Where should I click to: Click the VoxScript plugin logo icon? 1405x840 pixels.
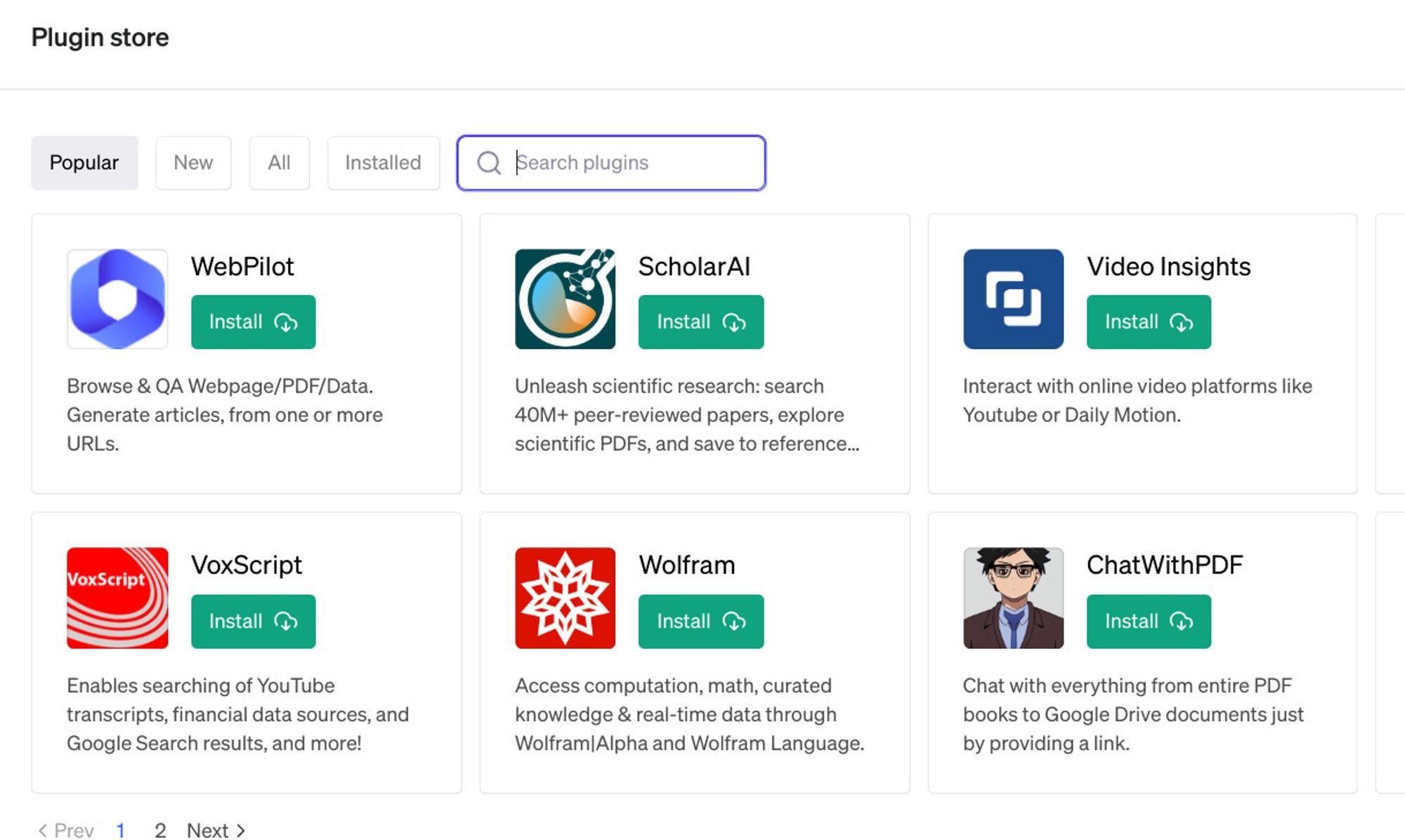pos(117,598)
